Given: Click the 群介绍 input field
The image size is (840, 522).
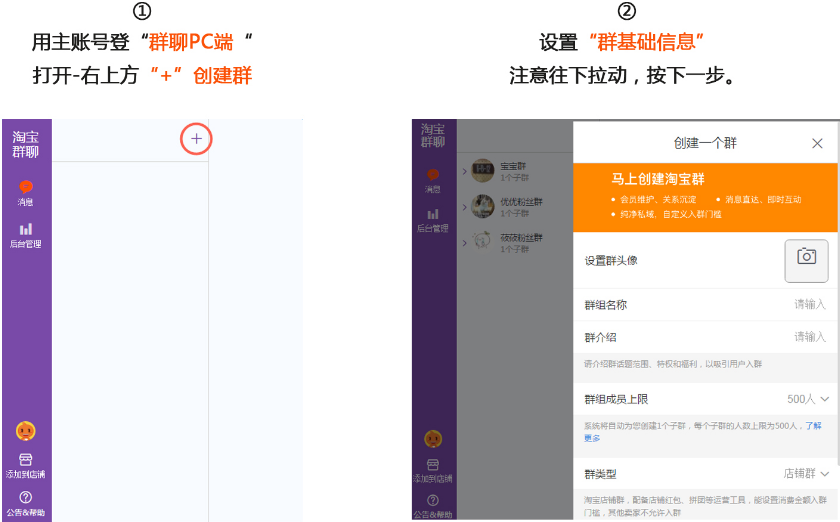Looking at the screenshot, I should coord(705,337).
